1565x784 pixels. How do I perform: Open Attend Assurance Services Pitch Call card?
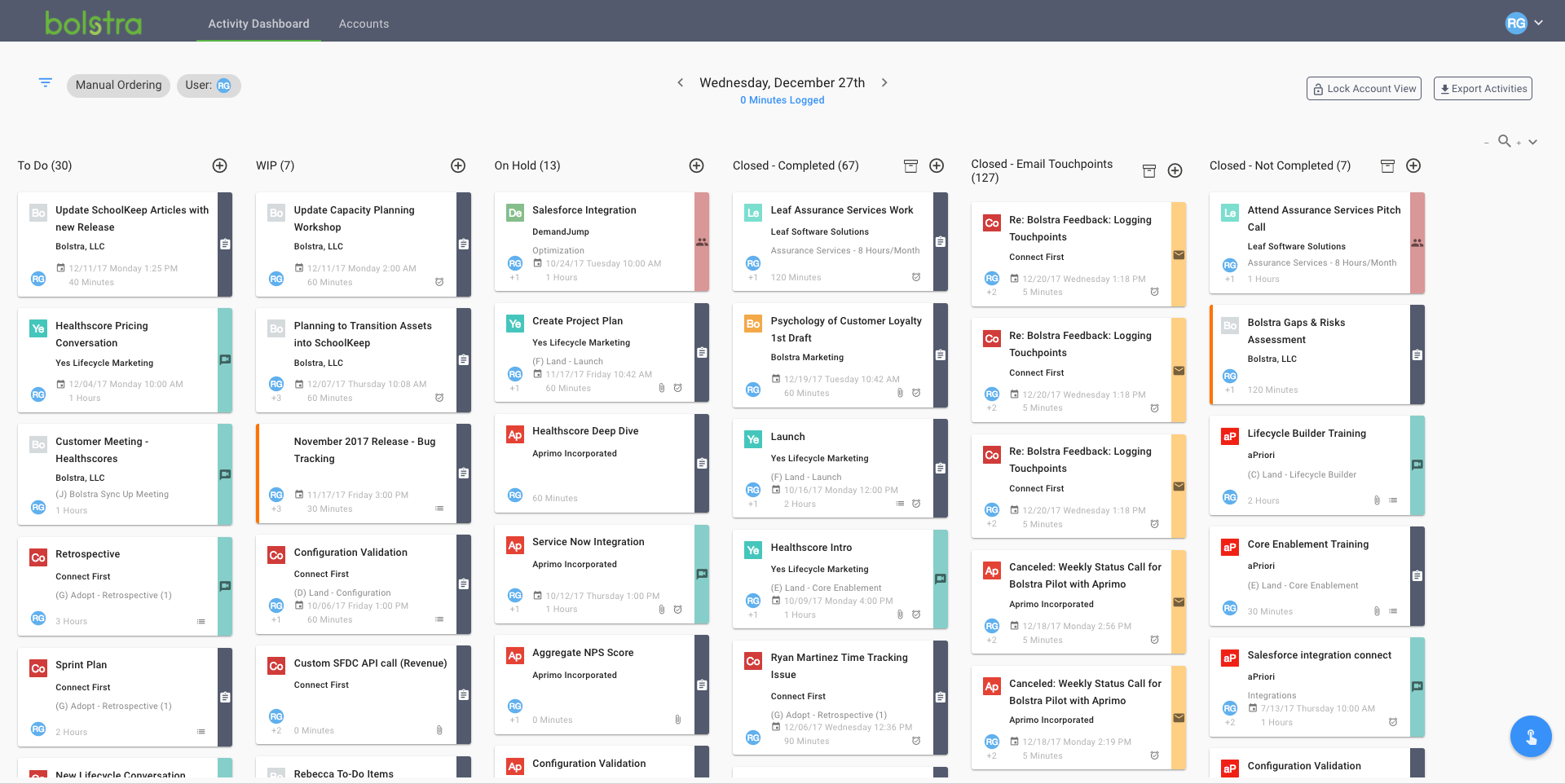tap(1316, 243)
